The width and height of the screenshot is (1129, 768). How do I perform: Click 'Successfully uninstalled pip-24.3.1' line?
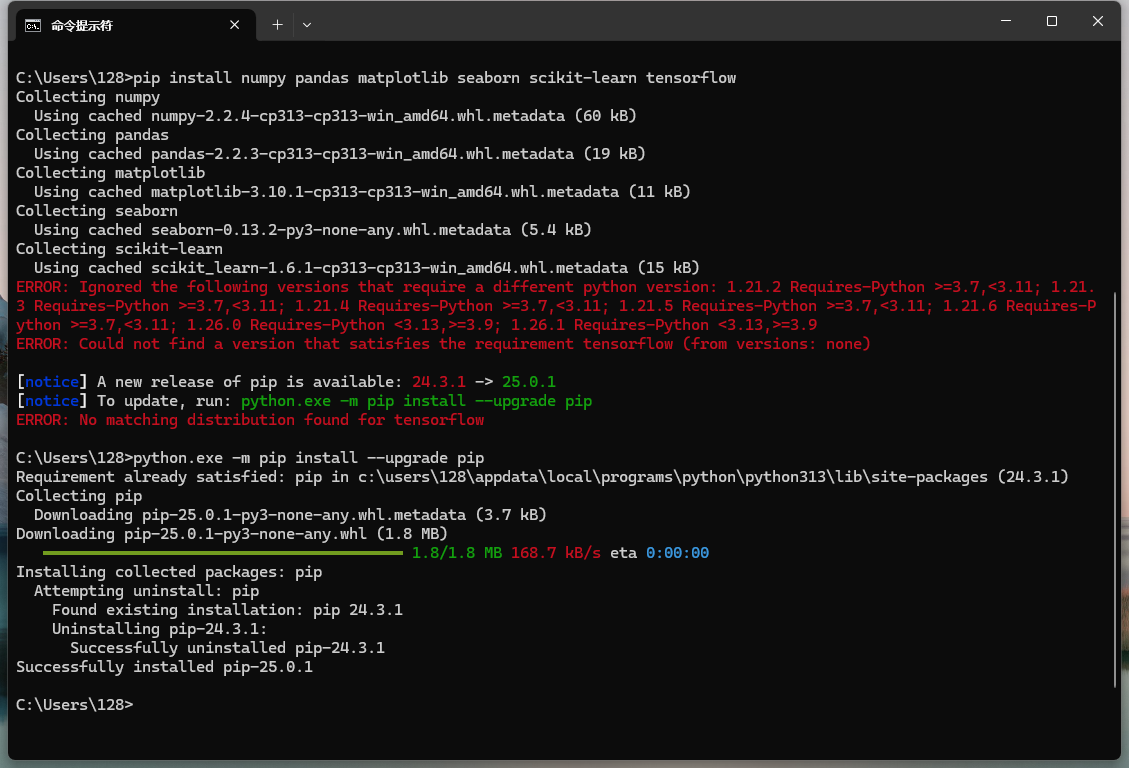click(x=228, y=648)
